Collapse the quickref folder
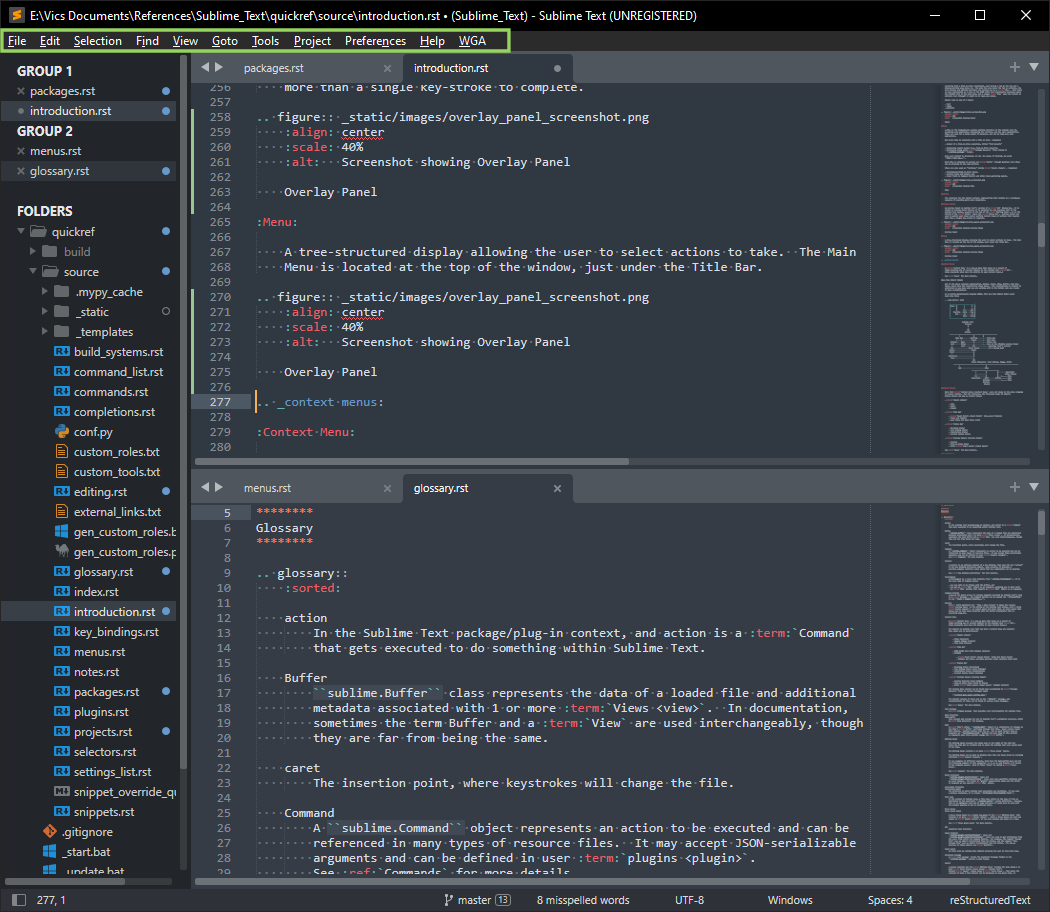This screenshot has height=912, width=1050. [22, 232]
